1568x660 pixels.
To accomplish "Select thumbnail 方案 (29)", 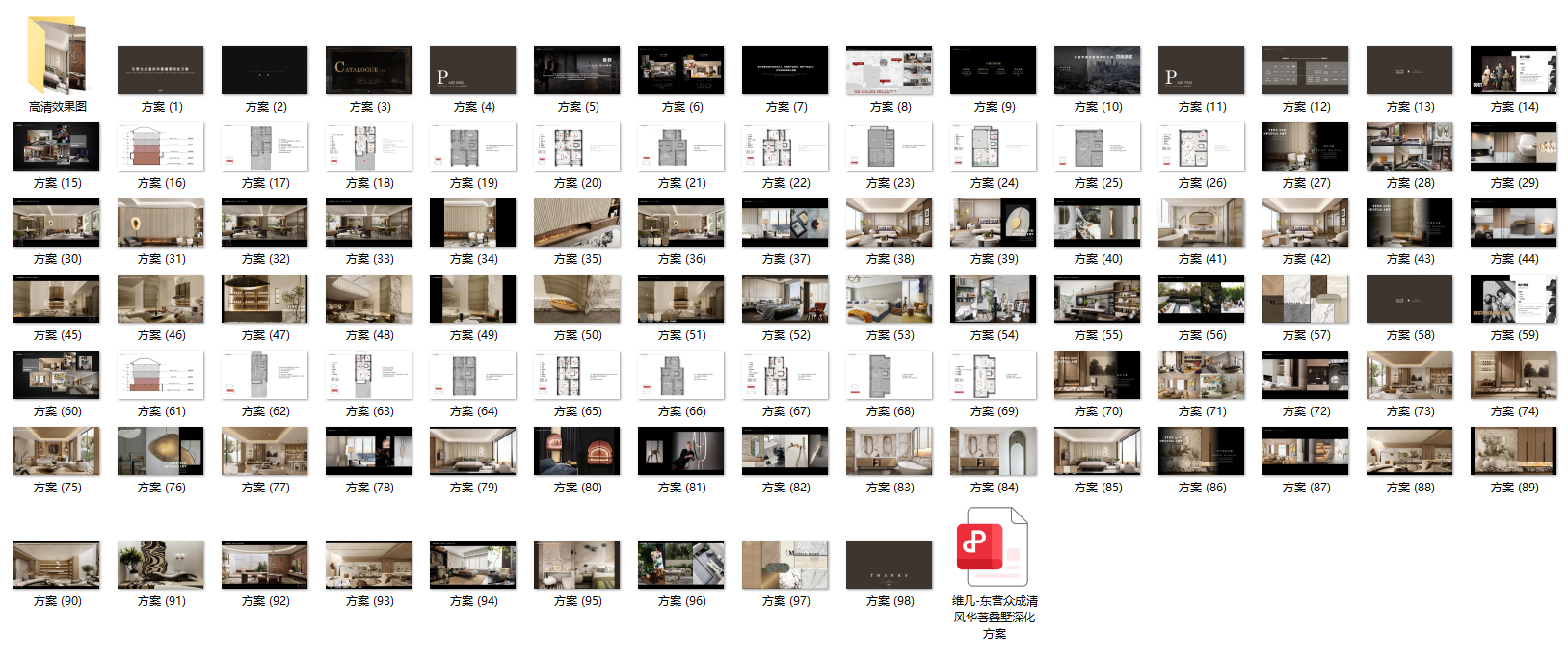I will coord(1514,146).
